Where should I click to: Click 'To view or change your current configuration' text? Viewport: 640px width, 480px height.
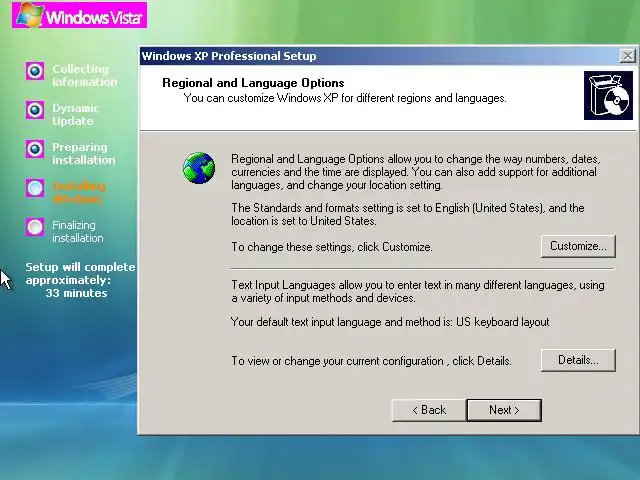coord(371,361)
